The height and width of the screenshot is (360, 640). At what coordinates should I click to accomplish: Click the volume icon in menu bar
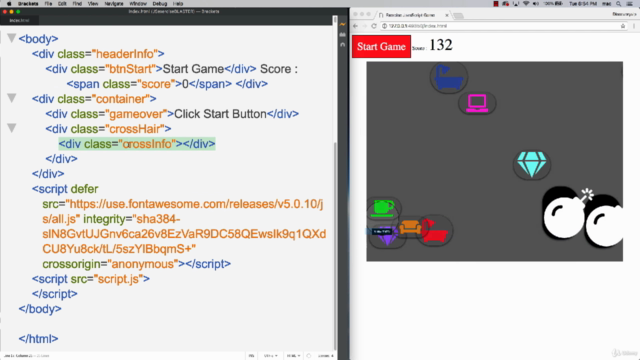(536, 4)
